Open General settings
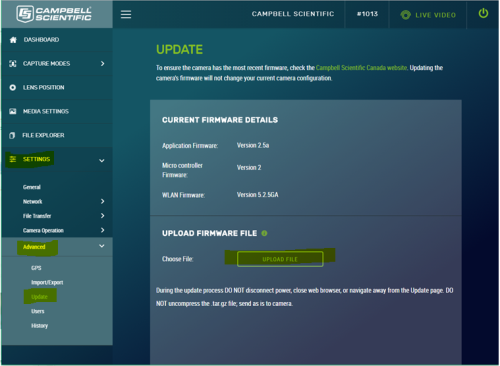Image resolution: width=500 pixels, height=366 pixels. (32, 187)
